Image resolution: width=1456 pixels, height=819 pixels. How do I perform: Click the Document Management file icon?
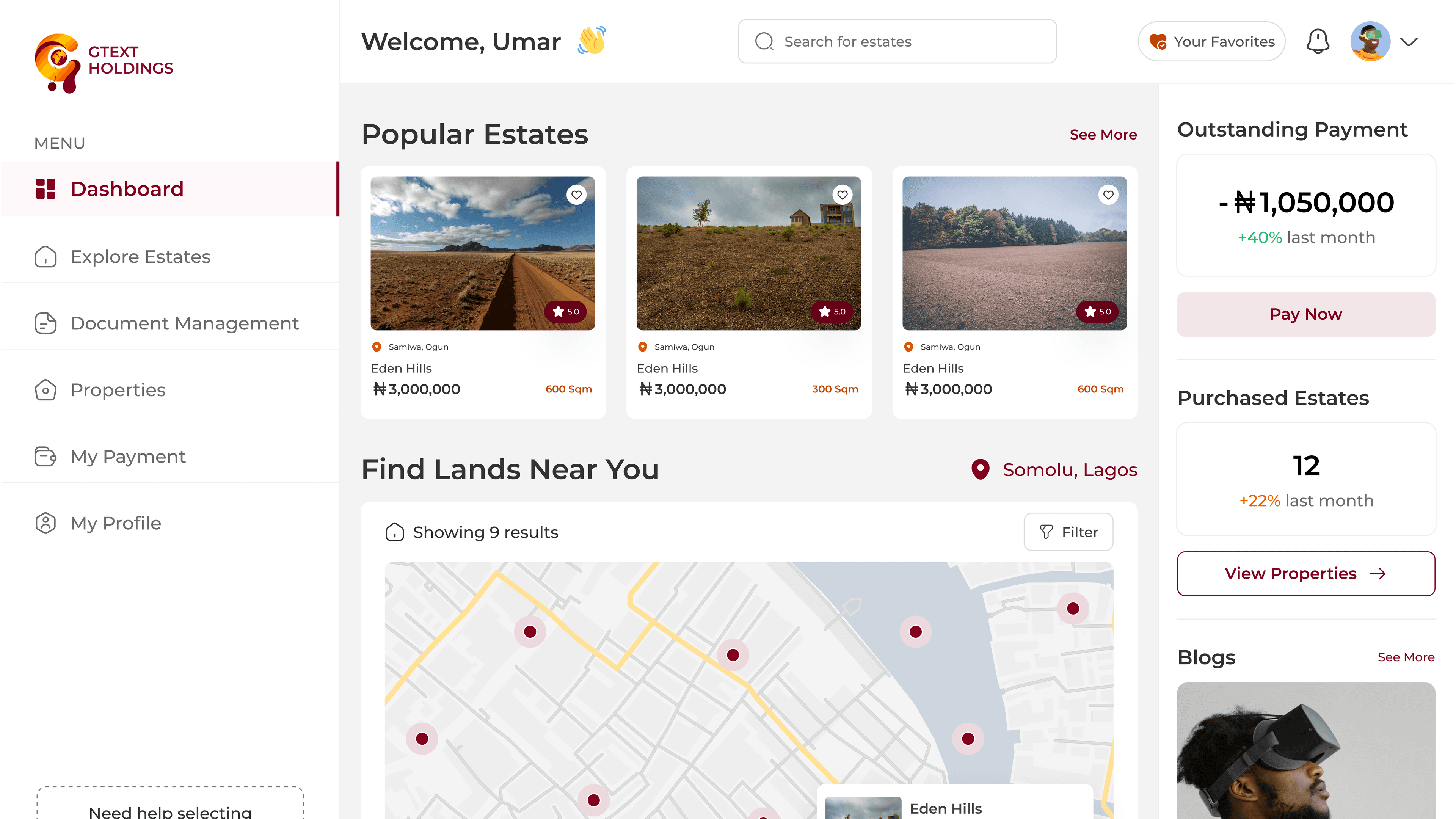[46, 323]
